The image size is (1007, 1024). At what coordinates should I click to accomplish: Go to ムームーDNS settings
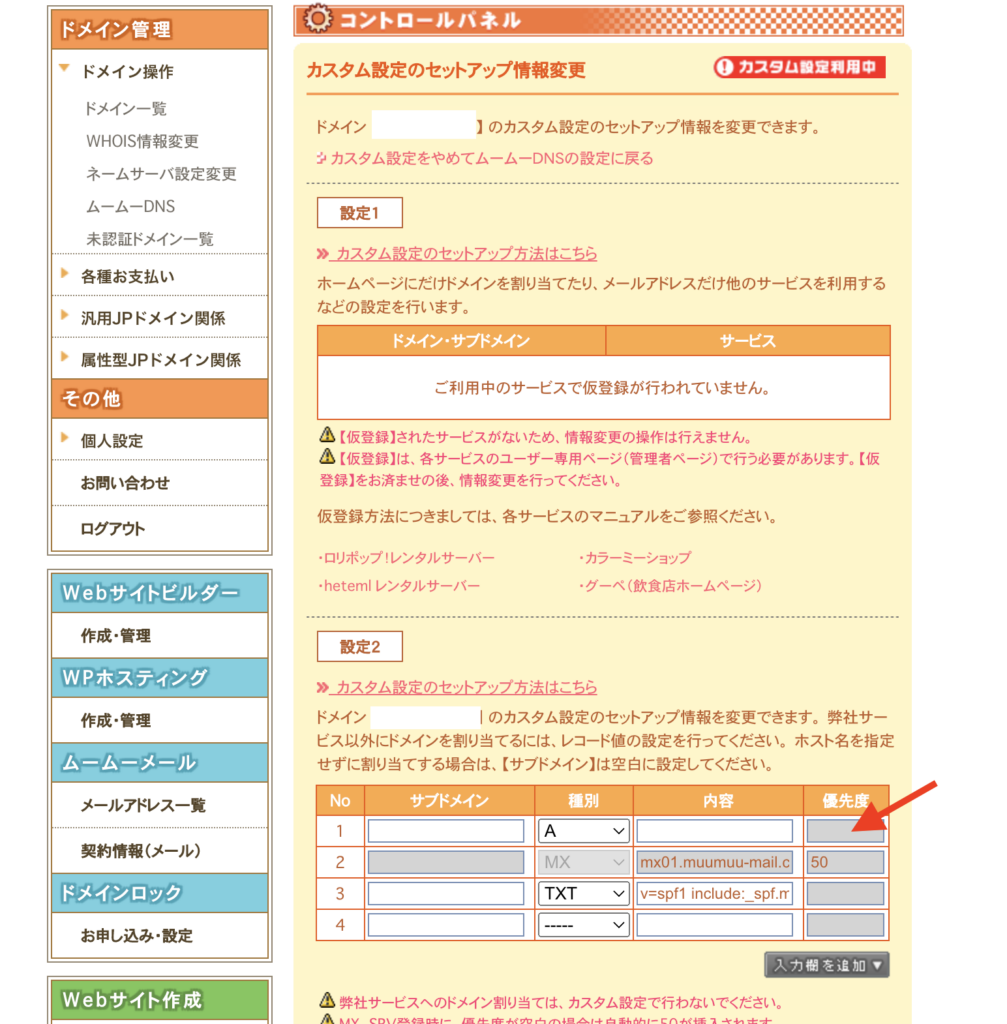pos(131,206)
